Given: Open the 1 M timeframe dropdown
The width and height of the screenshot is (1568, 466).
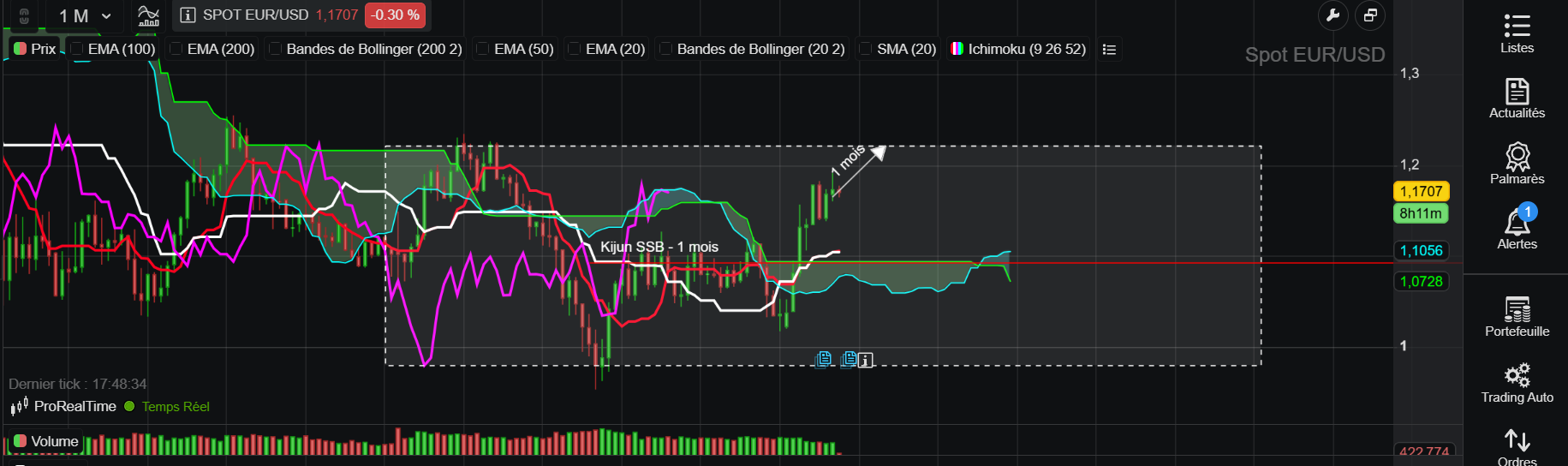Looking at the screenshot, I should click(85, 15).
